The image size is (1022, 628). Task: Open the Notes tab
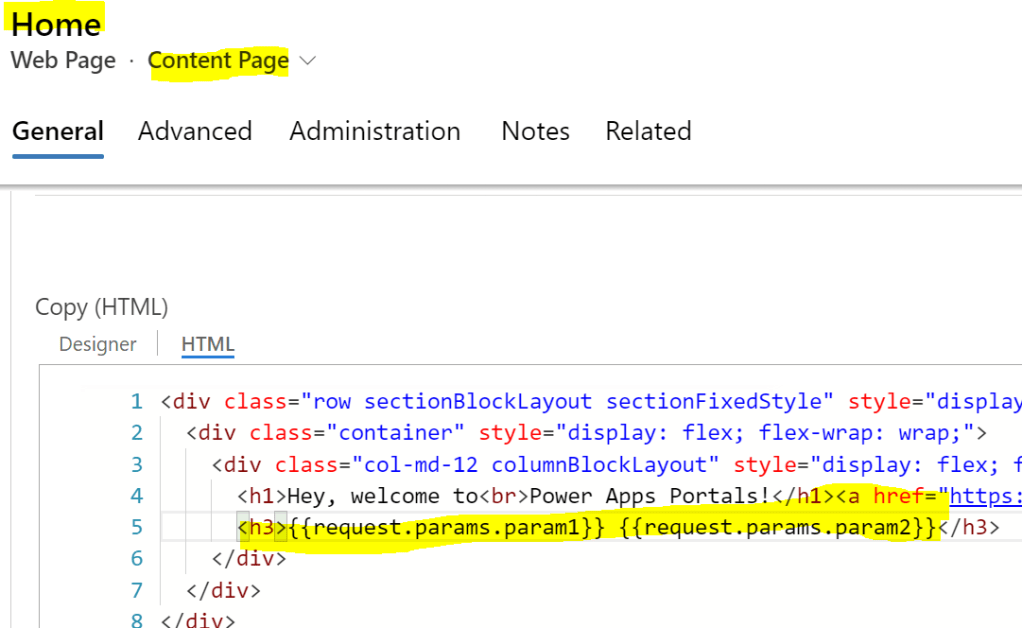(x=535, y=131)
